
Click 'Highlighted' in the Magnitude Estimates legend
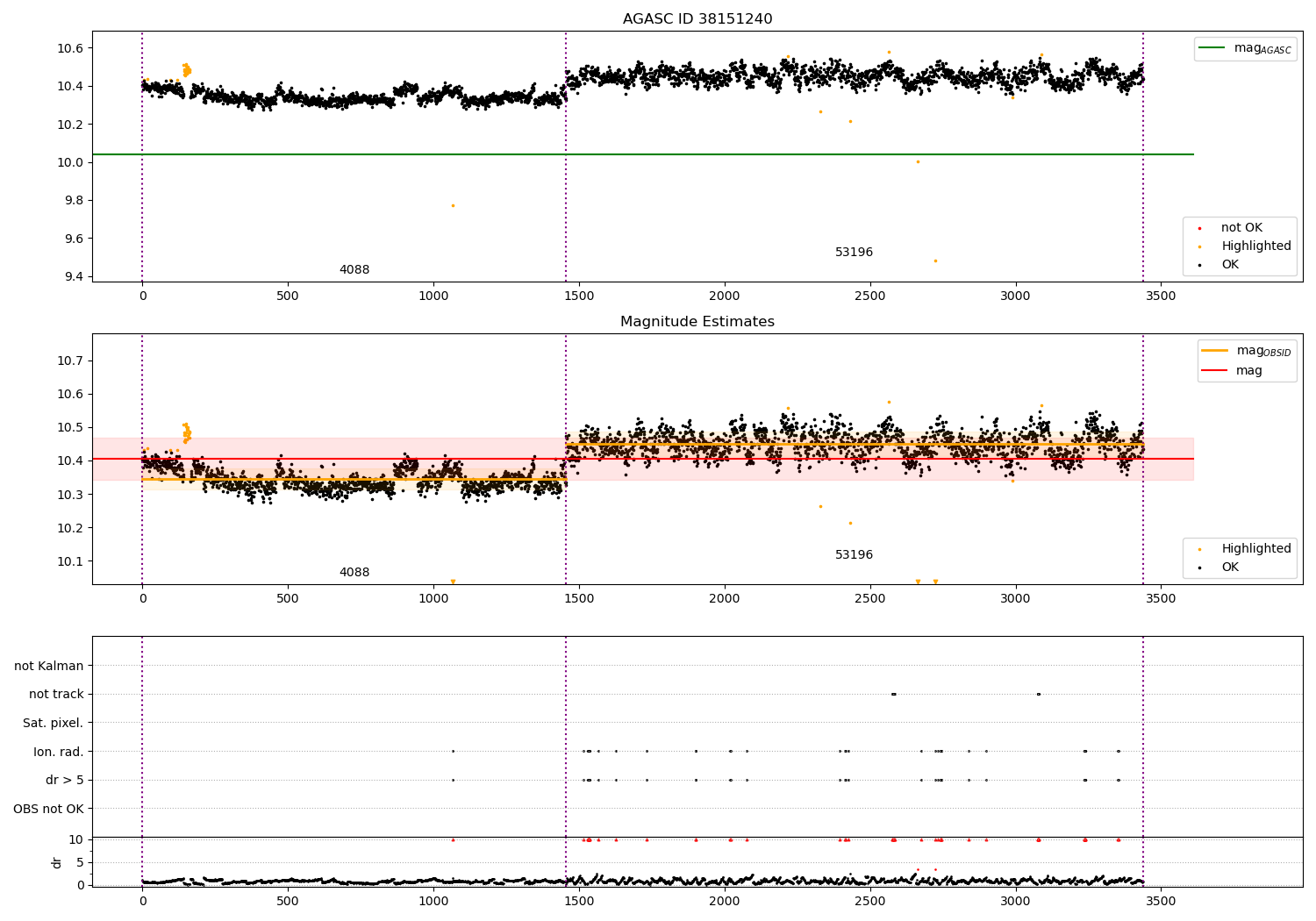coord(1255,549)
